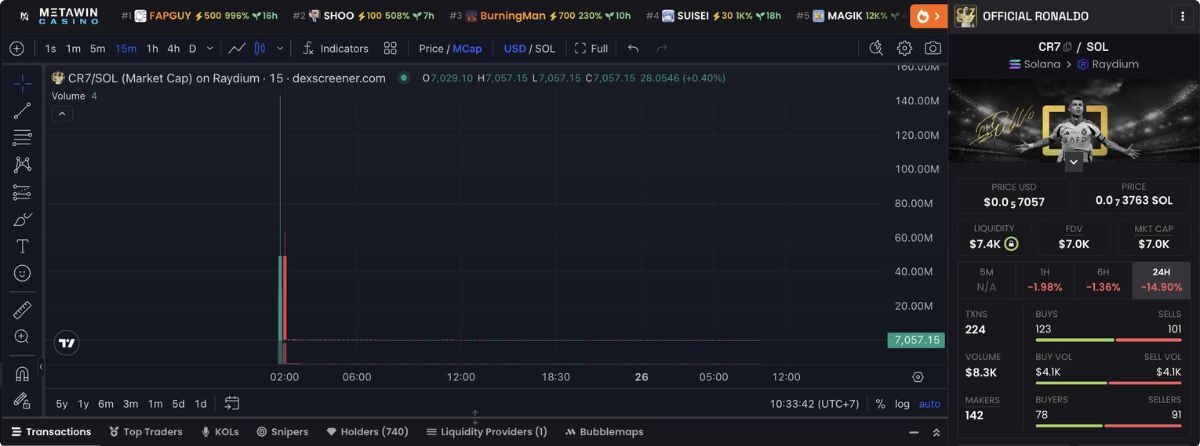Set chart range to 1d
This screenshot has width=1200, height=446.
pos(200,404)
